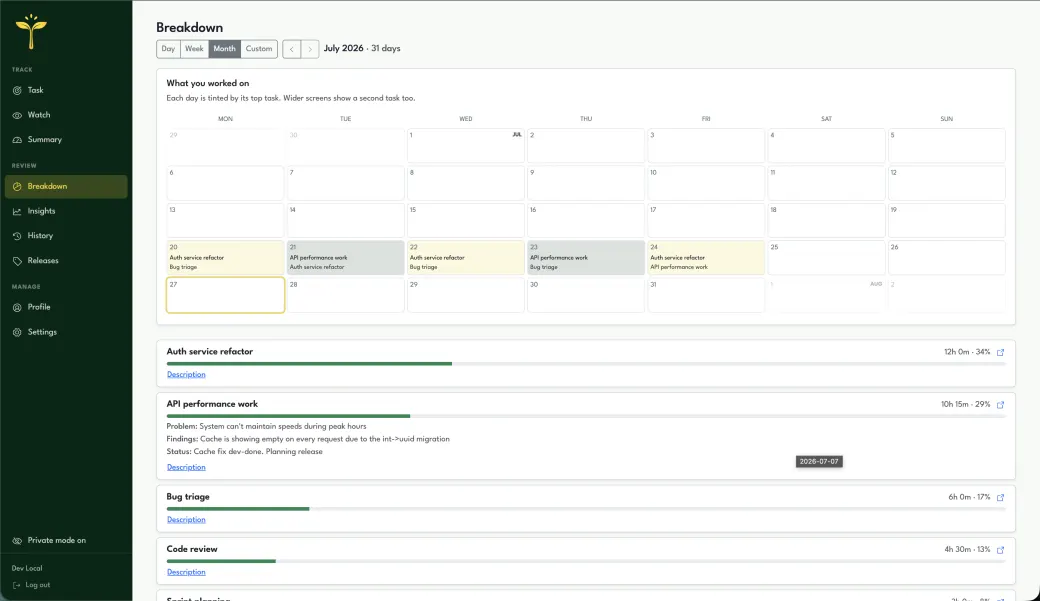The width and height of the screenshot is (1040, 601).
Task: Click the History clock icon
Action: (x=17, y=235)
